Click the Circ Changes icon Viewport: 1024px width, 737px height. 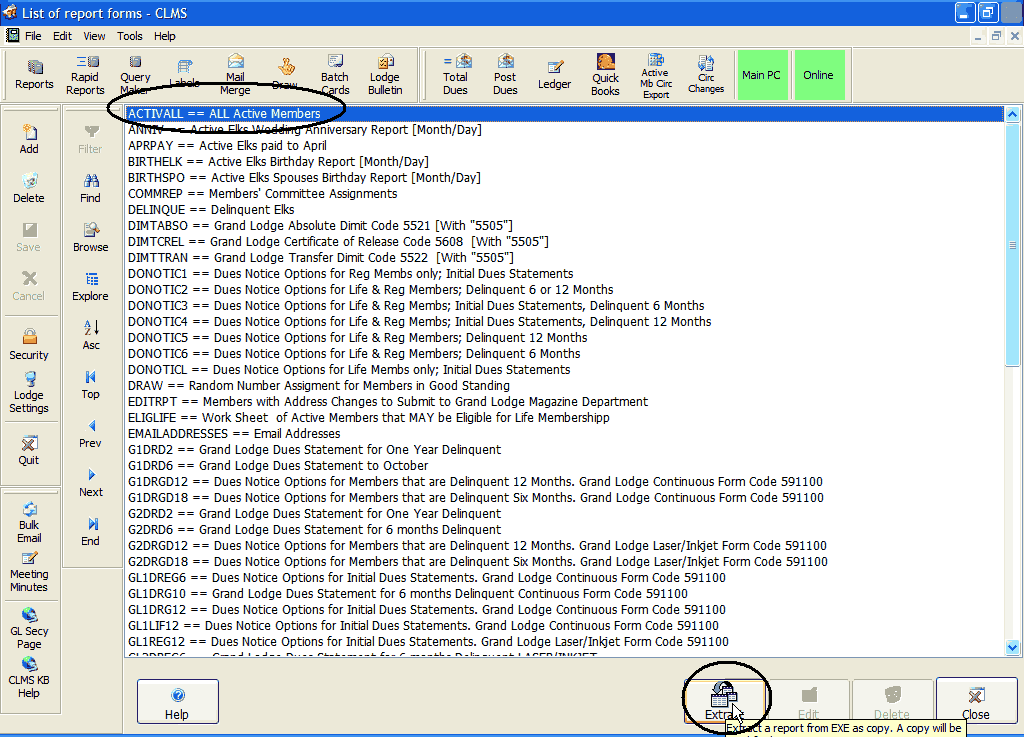coord(706,75)
